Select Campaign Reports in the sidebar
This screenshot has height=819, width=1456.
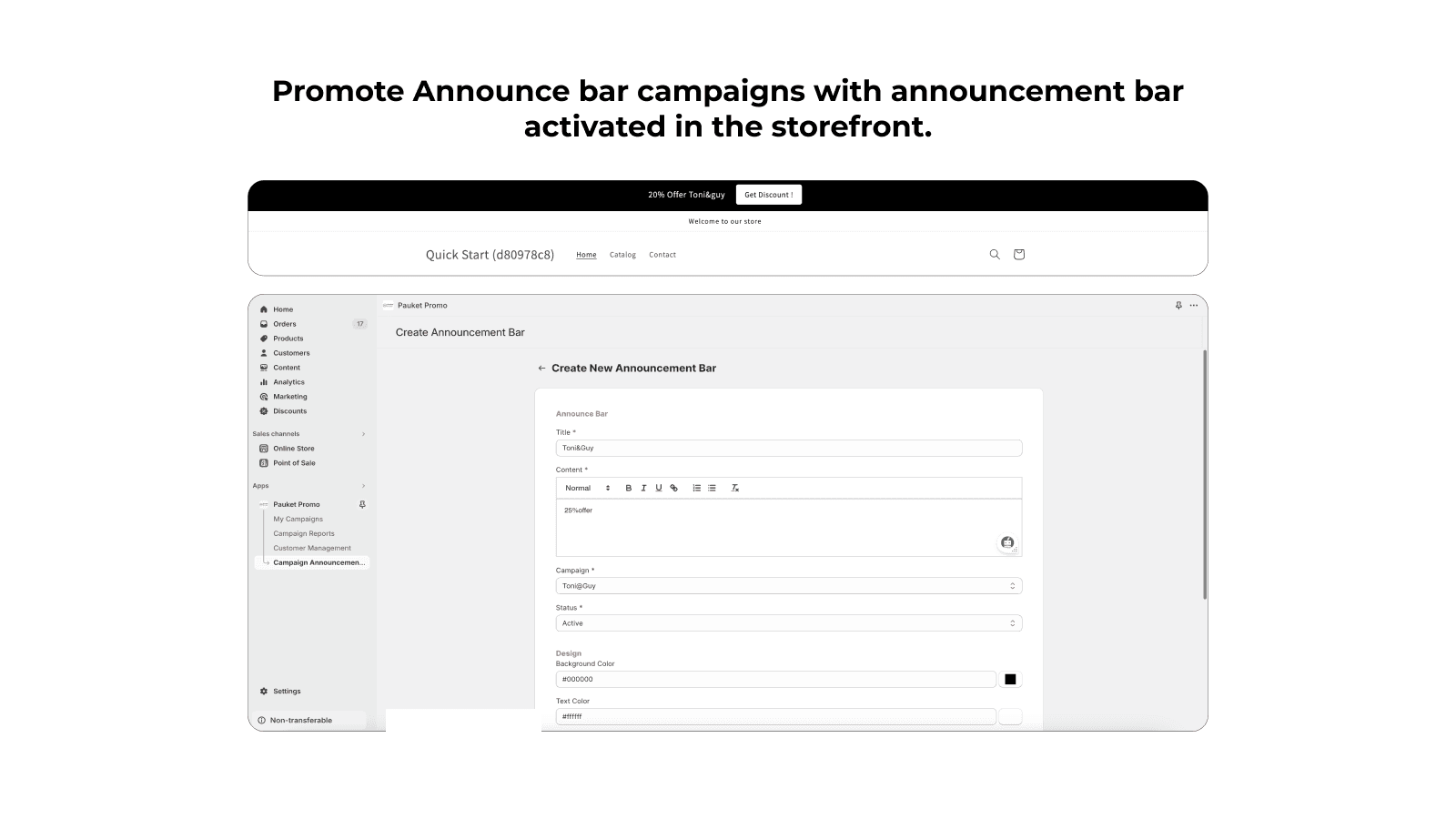coord(303,533)
